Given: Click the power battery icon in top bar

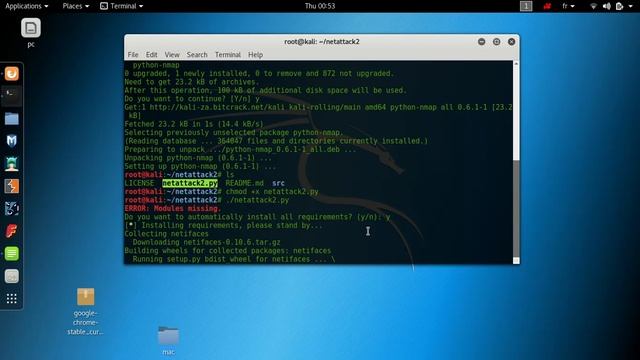Looking at the screenshot, I should pyautogui.click(x=619, y=6).
